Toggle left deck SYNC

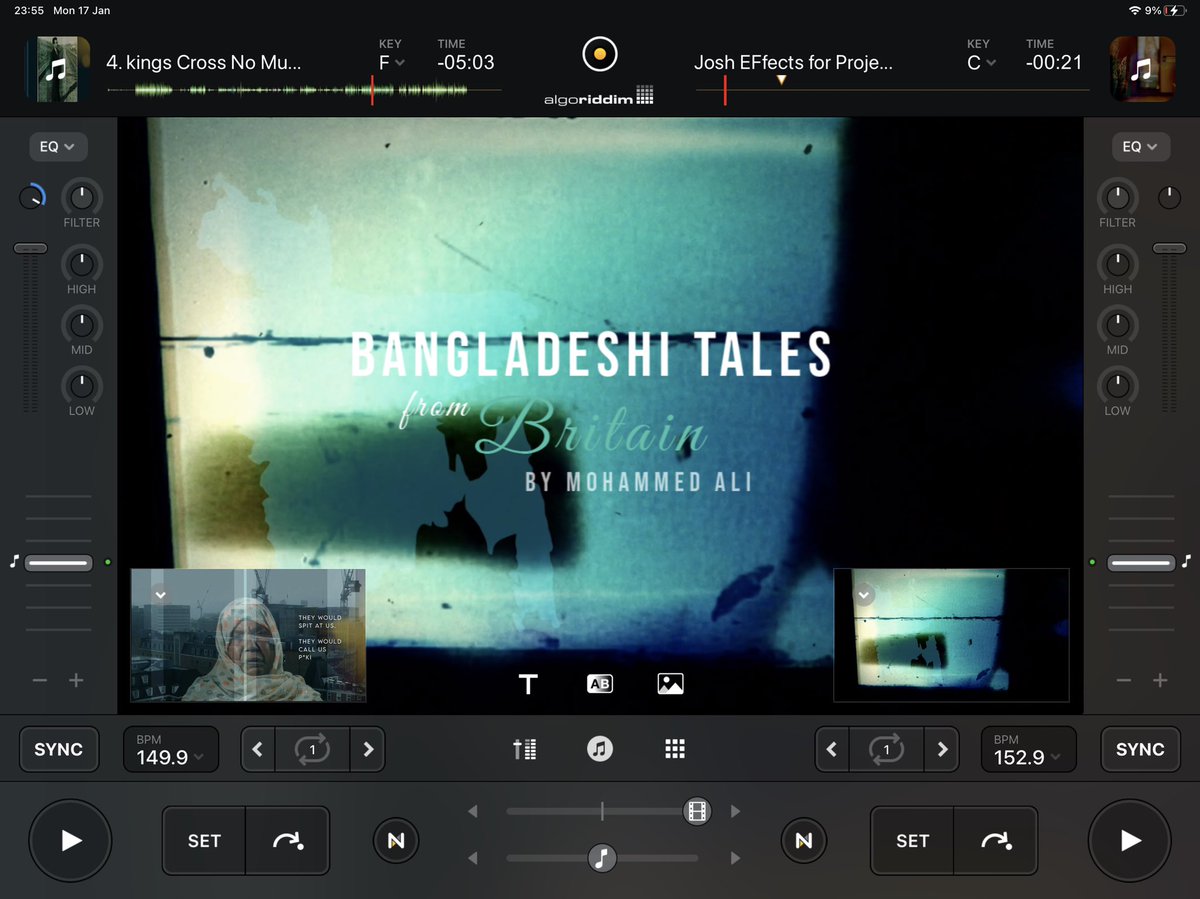(59, 749)
